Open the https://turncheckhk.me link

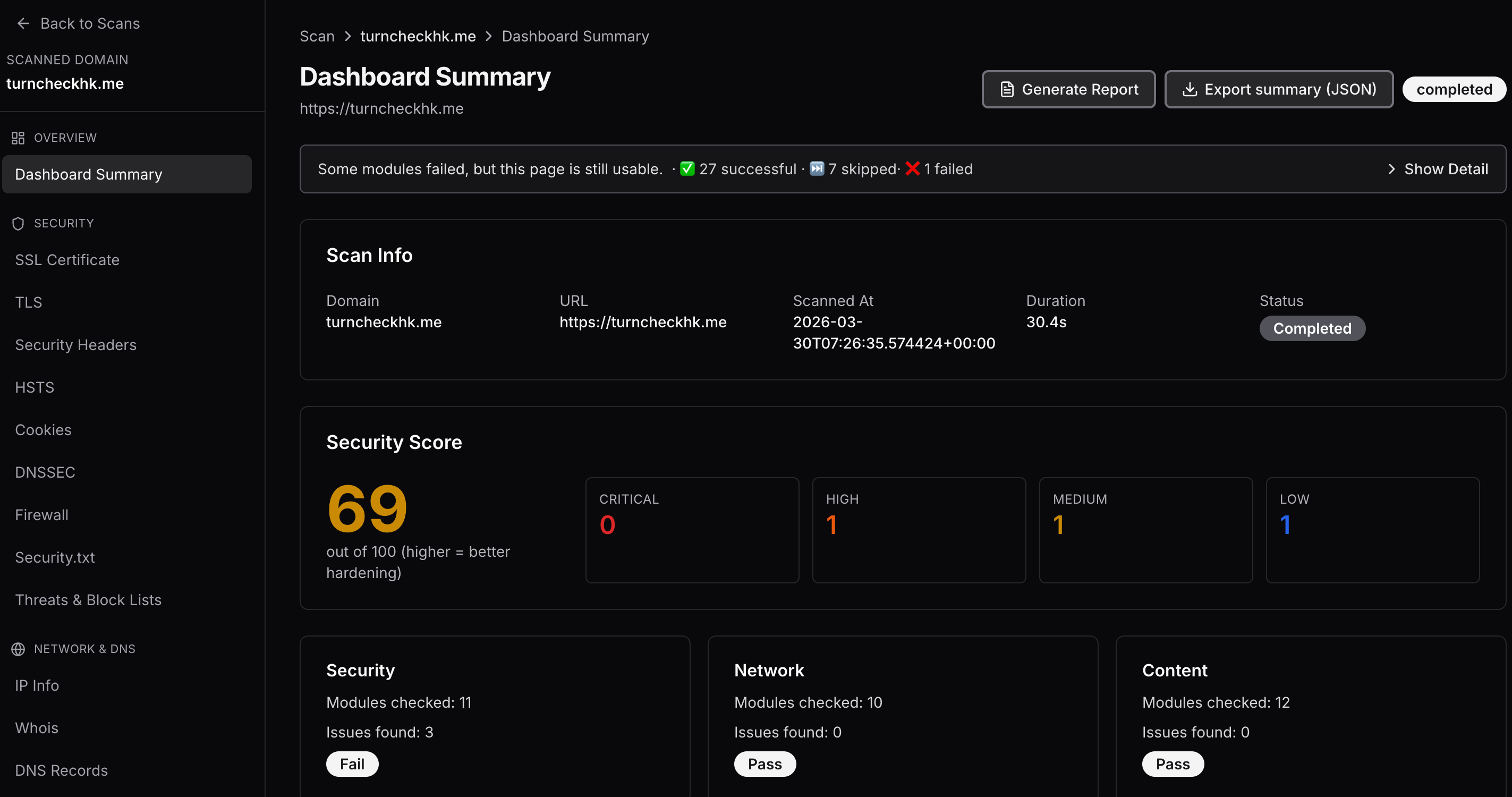pyautogui.click(x=381, y=108)
